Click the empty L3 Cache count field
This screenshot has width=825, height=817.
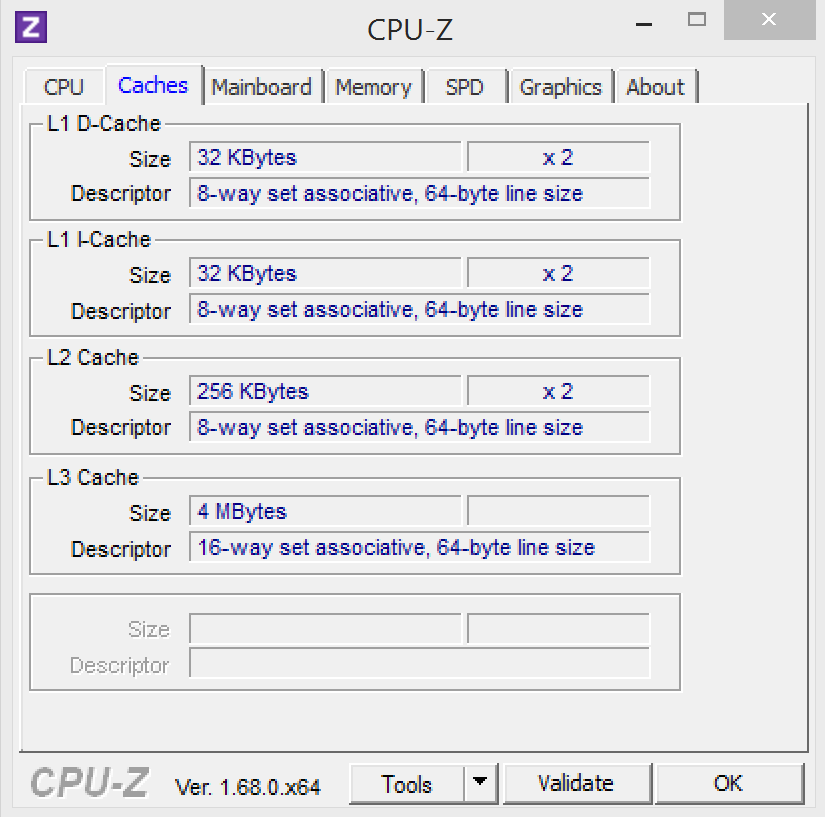[x=558, y=511]
